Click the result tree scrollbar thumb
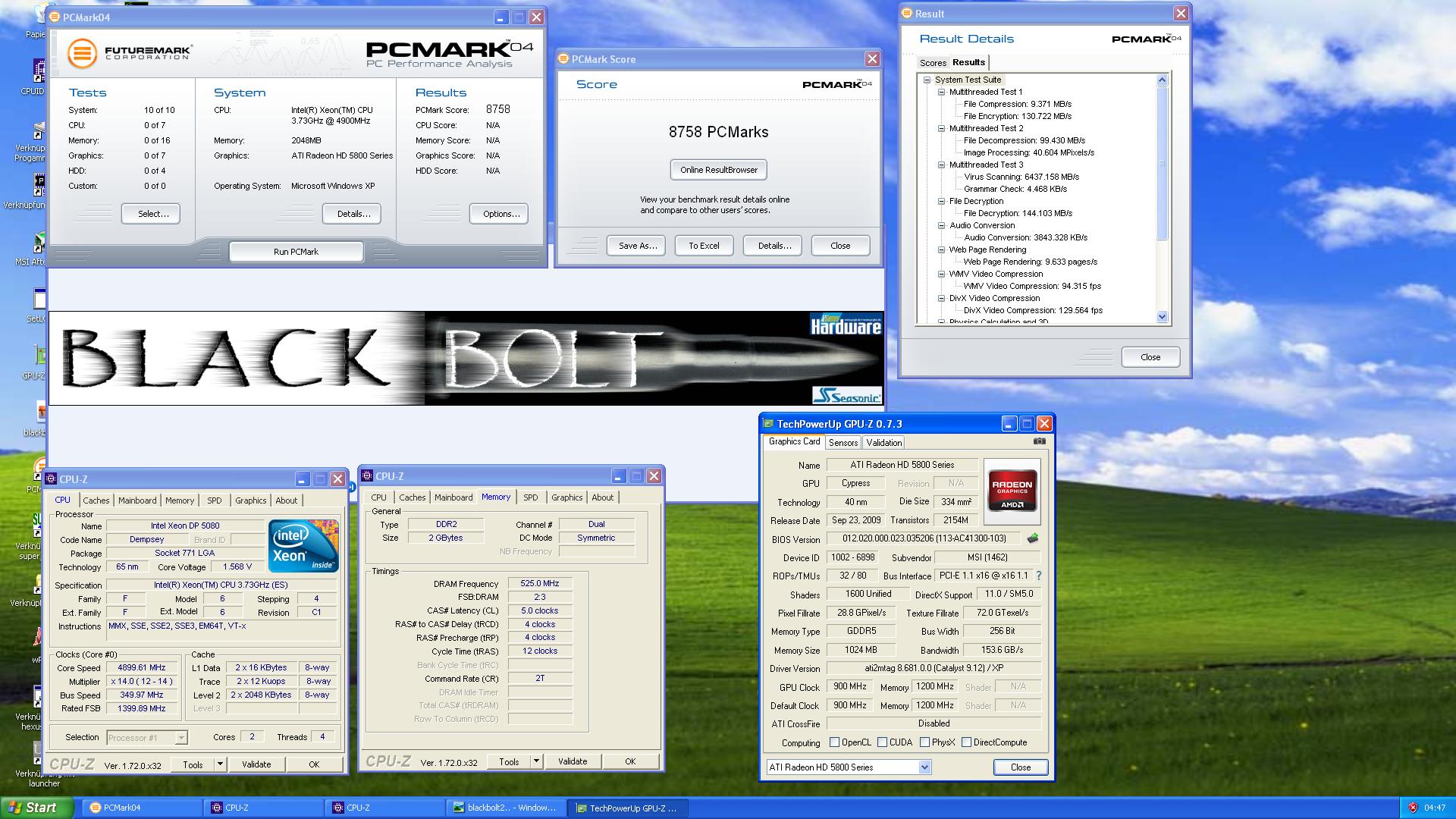The height and width of the screenshot is (819, 1456). [x=1163, y=163]
